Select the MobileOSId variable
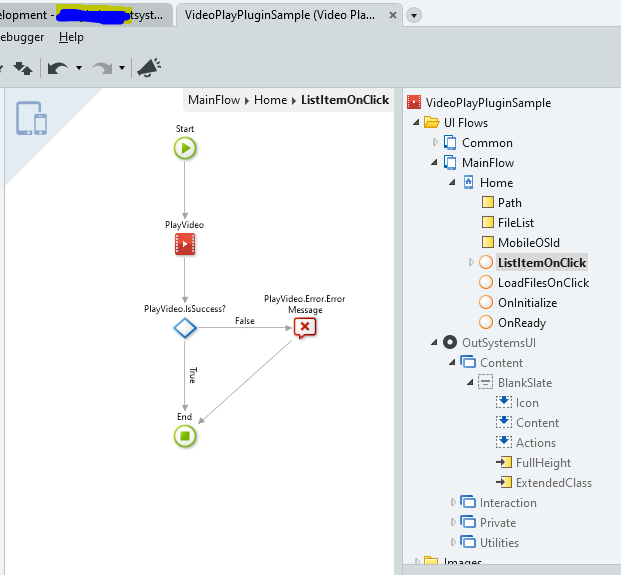Screen dimensions: 621x575 click(529, 243)
